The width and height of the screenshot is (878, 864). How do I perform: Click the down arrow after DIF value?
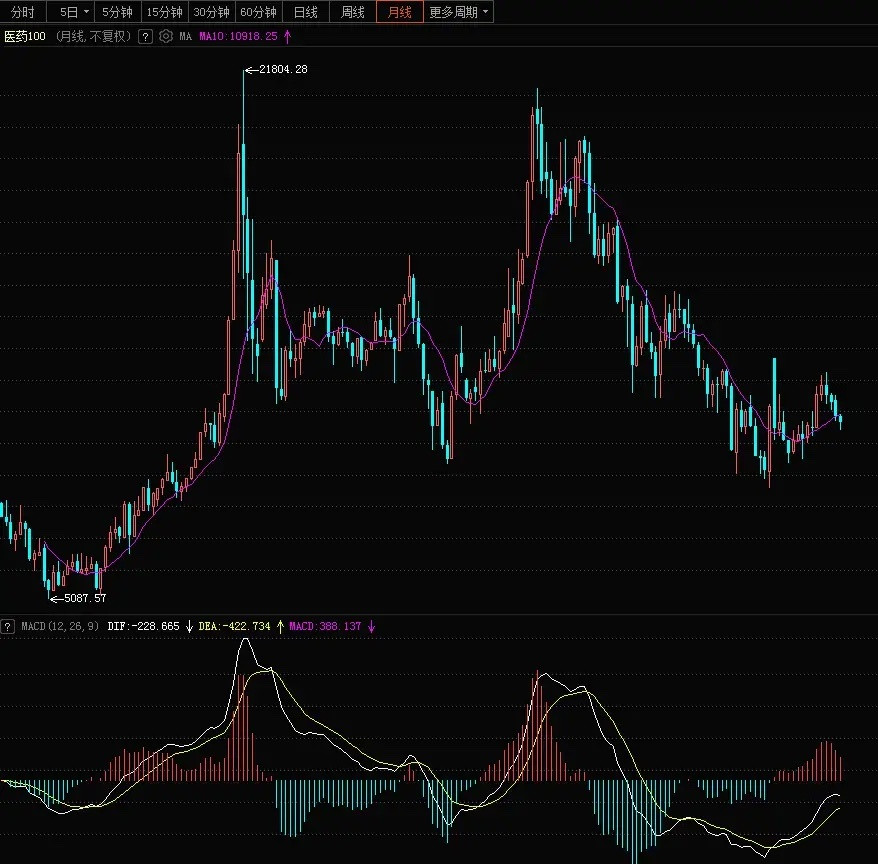pyautogui.click(x=188, y=626)
